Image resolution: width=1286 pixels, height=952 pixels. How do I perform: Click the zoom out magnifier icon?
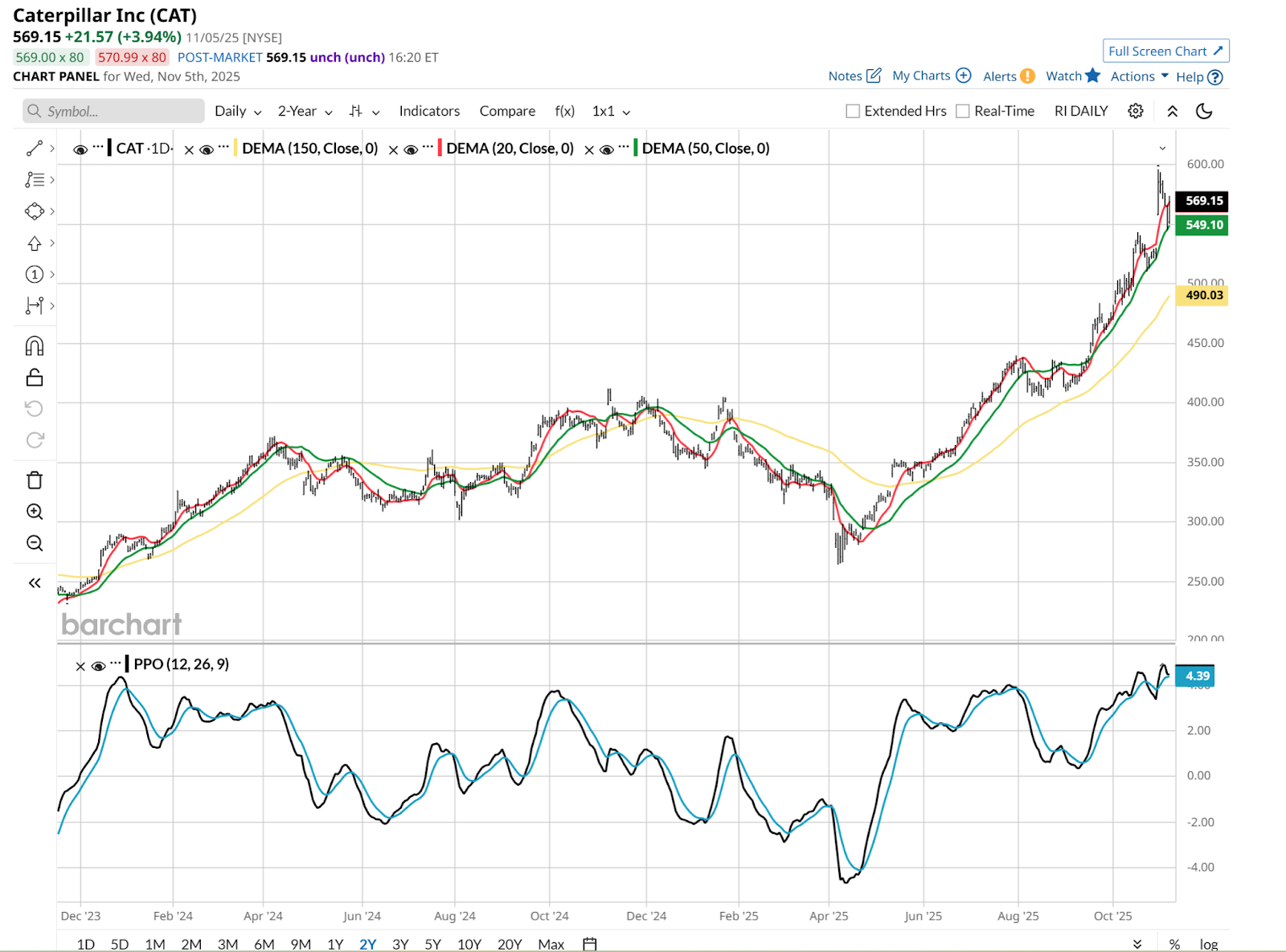35,543
